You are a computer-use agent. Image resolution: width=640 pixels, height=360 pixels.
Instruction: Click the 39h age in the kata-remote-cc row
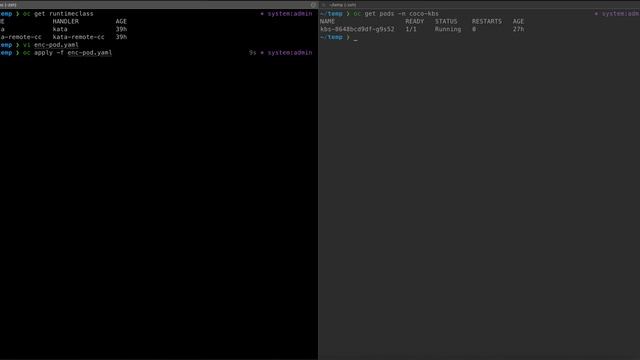(121, 37)
